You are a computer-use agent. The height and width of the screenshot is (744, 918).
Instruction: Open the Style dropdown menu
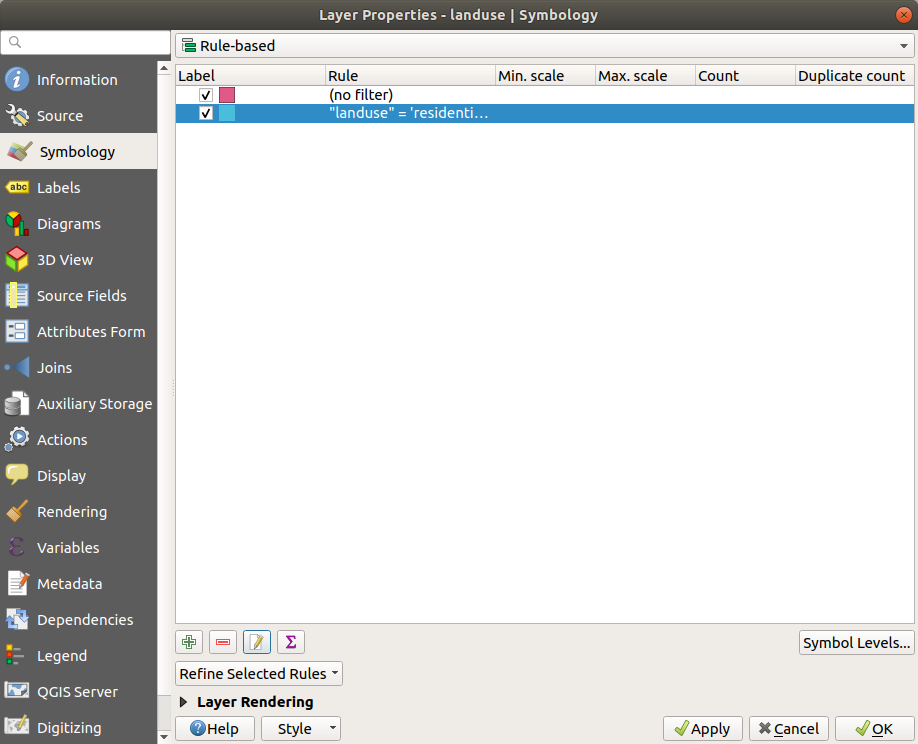pyautogui.click(x=301, y=729)
